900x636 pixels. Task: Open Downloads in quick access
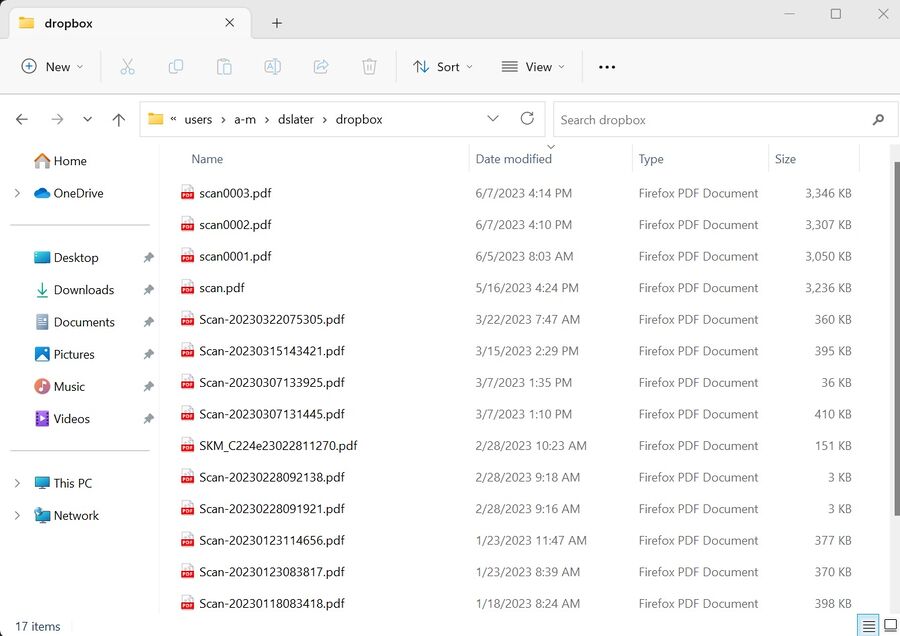tap(74, 290)
